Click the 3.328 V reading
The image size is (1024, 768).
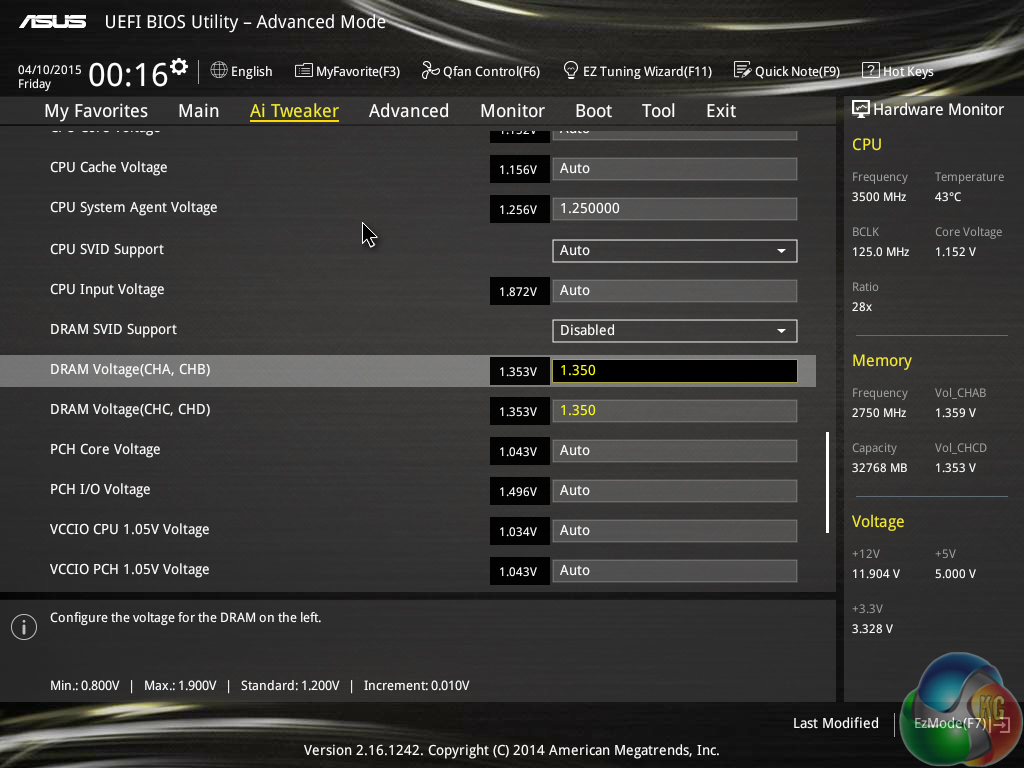click(872, 629)
